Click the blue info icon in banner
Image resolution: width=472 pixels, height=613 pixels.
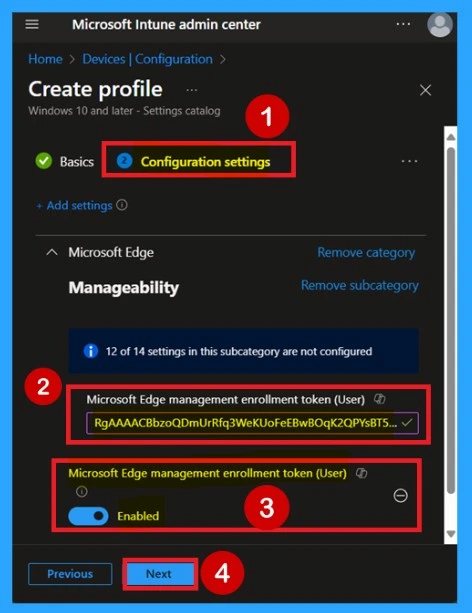pos(91,351)
